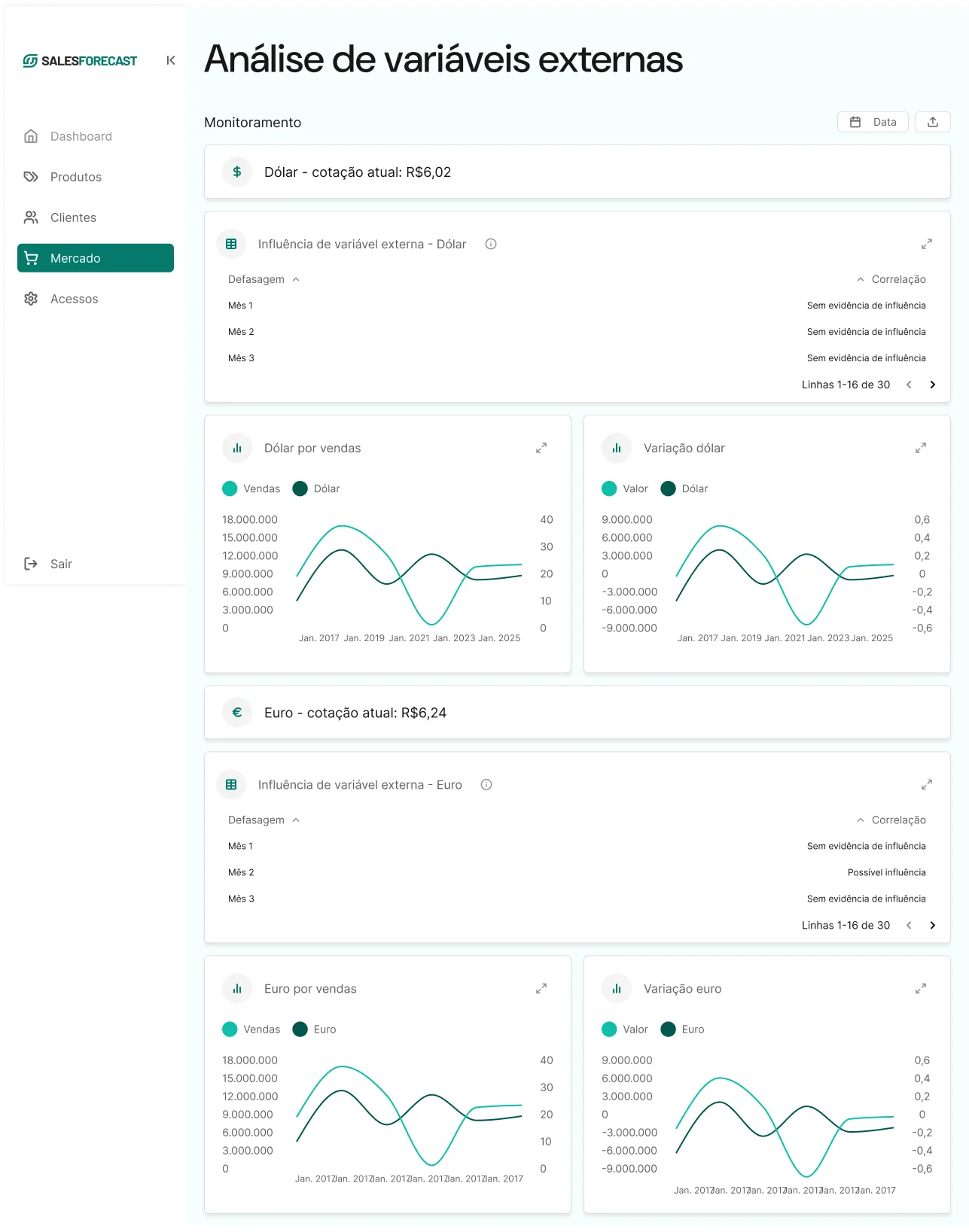Click chart icon of Variação euro

617,988
